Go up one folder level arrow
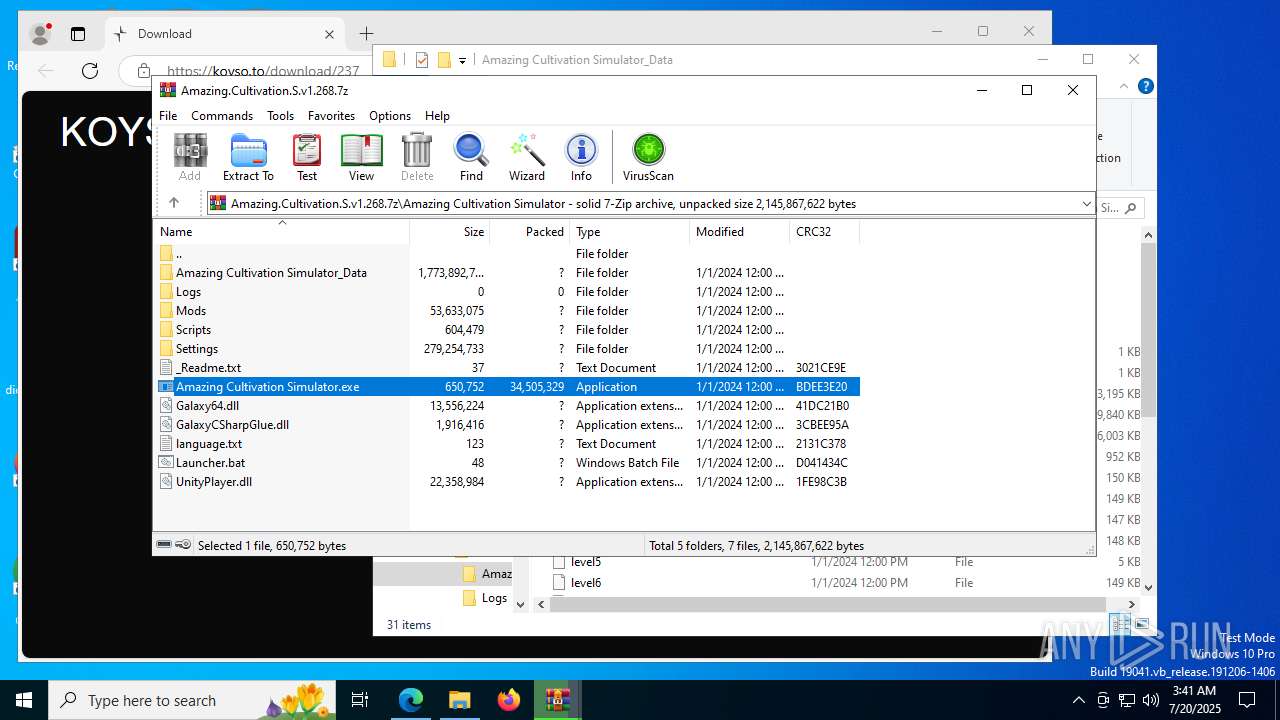The image size is (1280, 720). (x=174, y=203)
